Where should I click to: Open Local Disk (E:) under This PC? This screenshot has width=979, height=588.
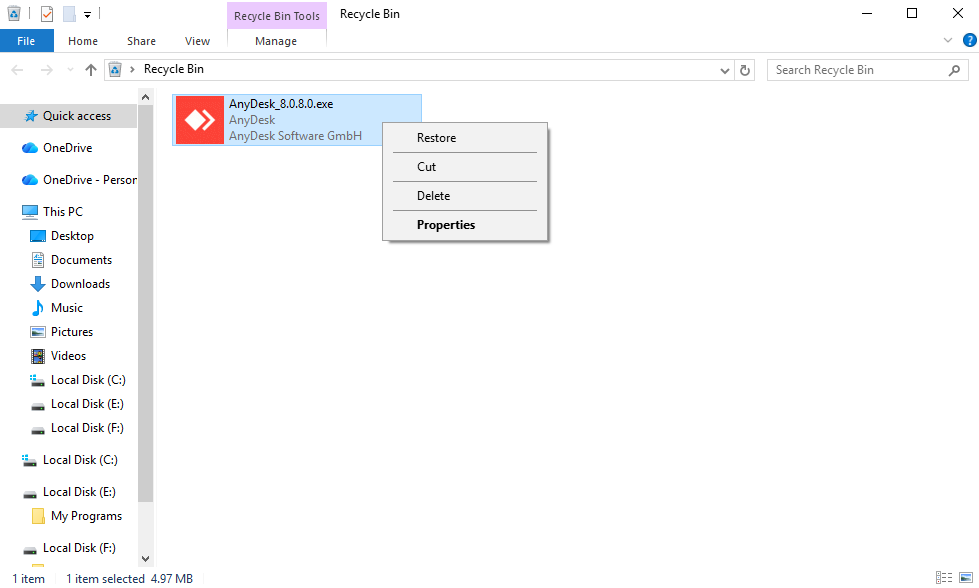tap(87, 404)
